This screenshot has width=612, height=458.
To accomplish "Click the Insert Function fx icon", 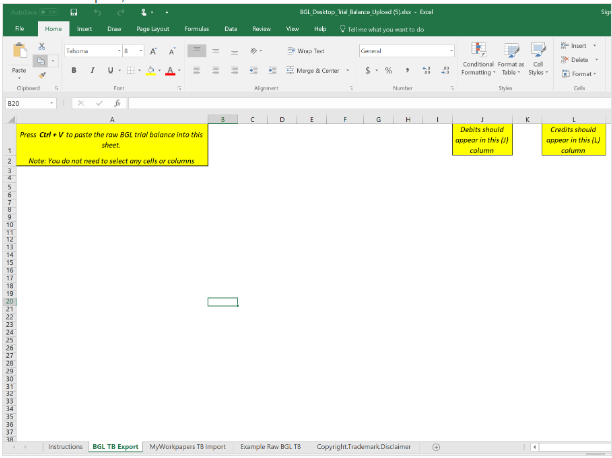I will [x=117, y=103].
